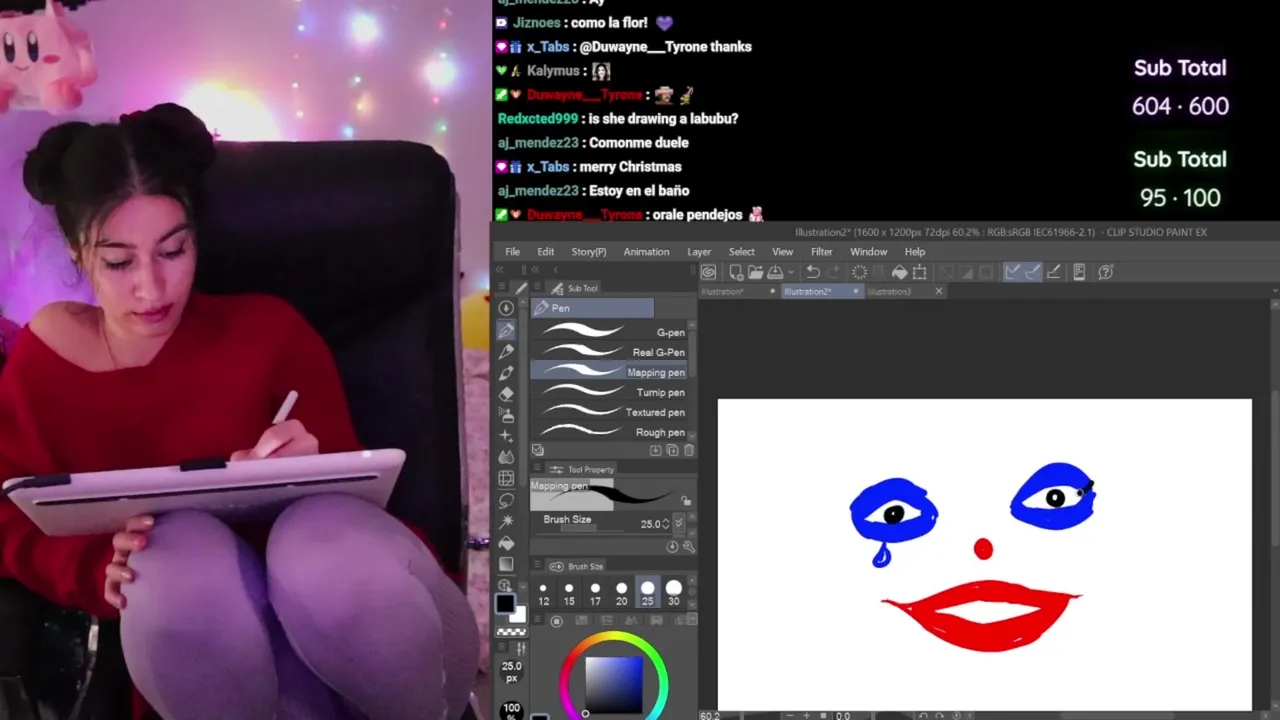Screen dimensions: 1280x720
Task: Open the tablet device icon in command bar
Action: (x=1079, y=272)
